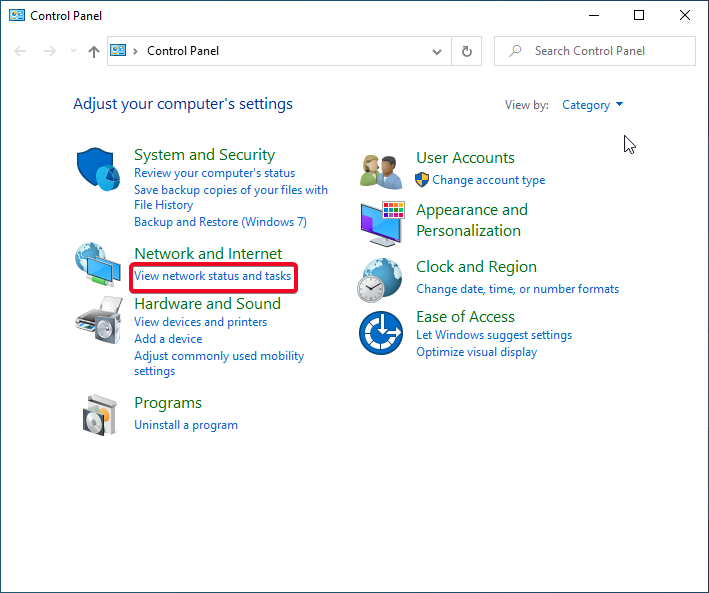Click the Clock and Region globe icon
709x593 pixels.
381,280
